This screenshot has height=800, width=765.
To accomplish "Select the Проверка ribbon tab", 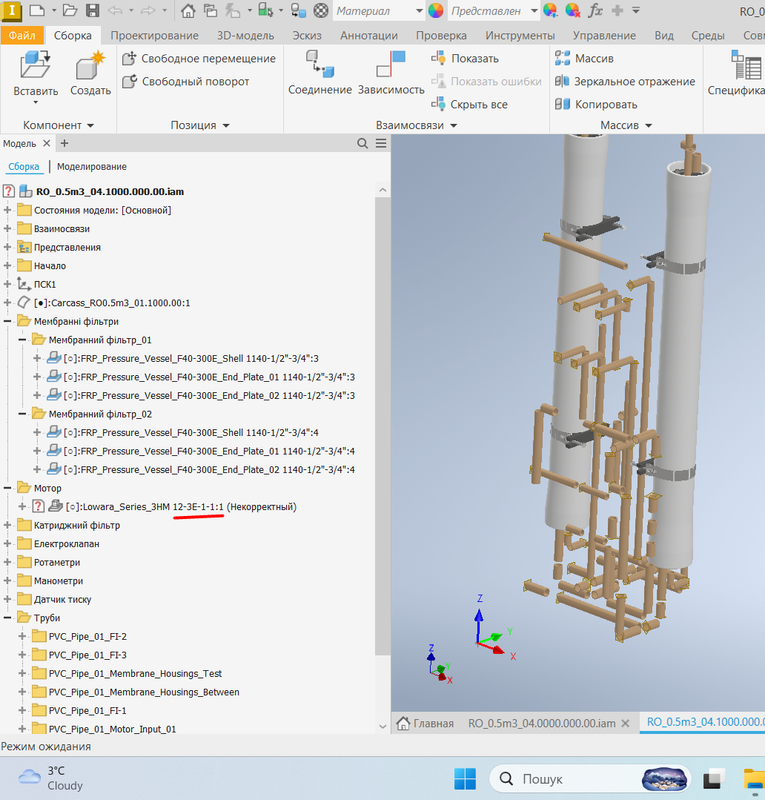I will pyautogui.click(x=441, y=35).
